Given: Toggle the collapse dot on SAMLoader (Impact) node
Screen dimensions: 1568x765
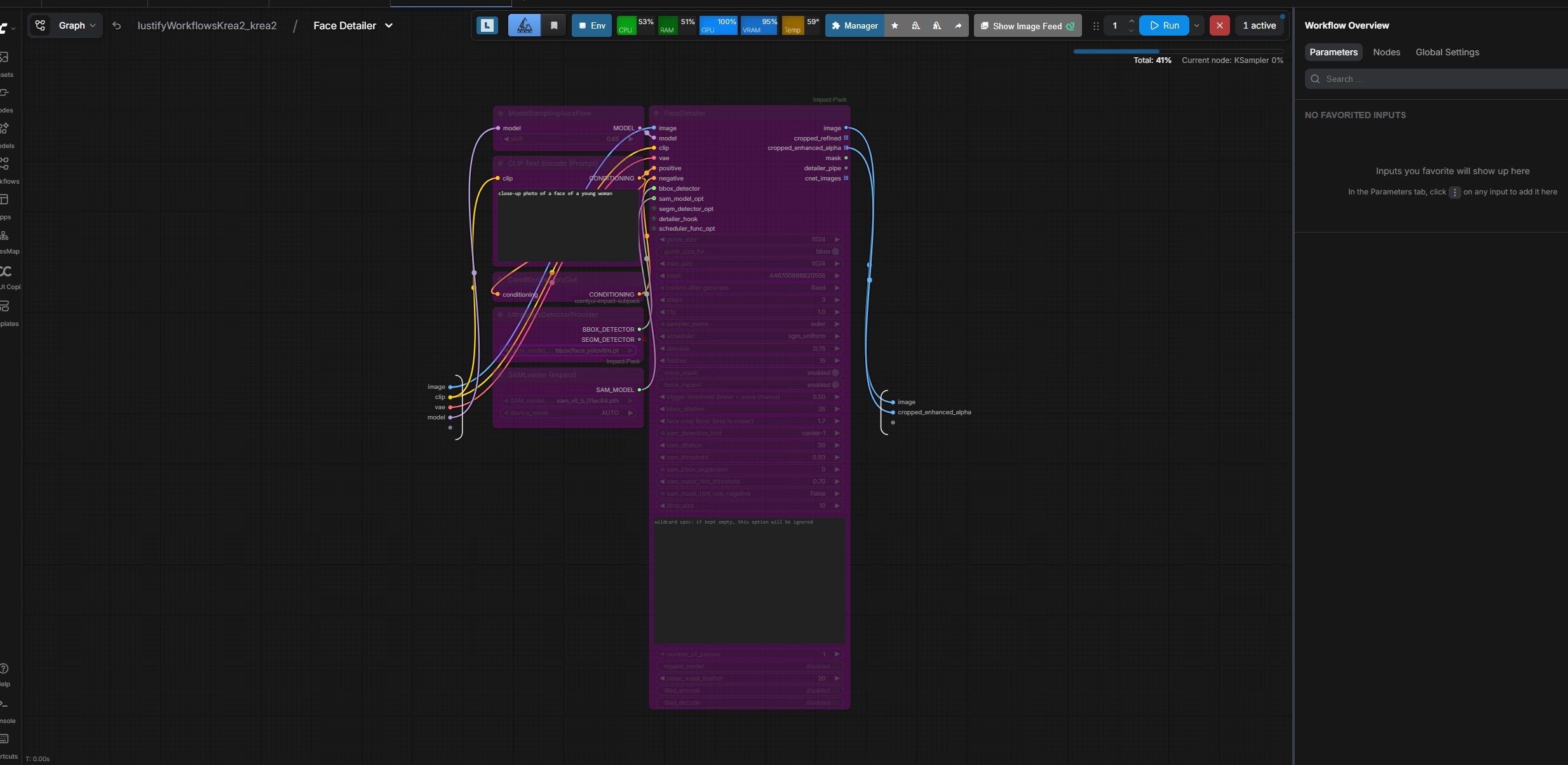Looking at the screenshot, I should (x=500, y=376).
